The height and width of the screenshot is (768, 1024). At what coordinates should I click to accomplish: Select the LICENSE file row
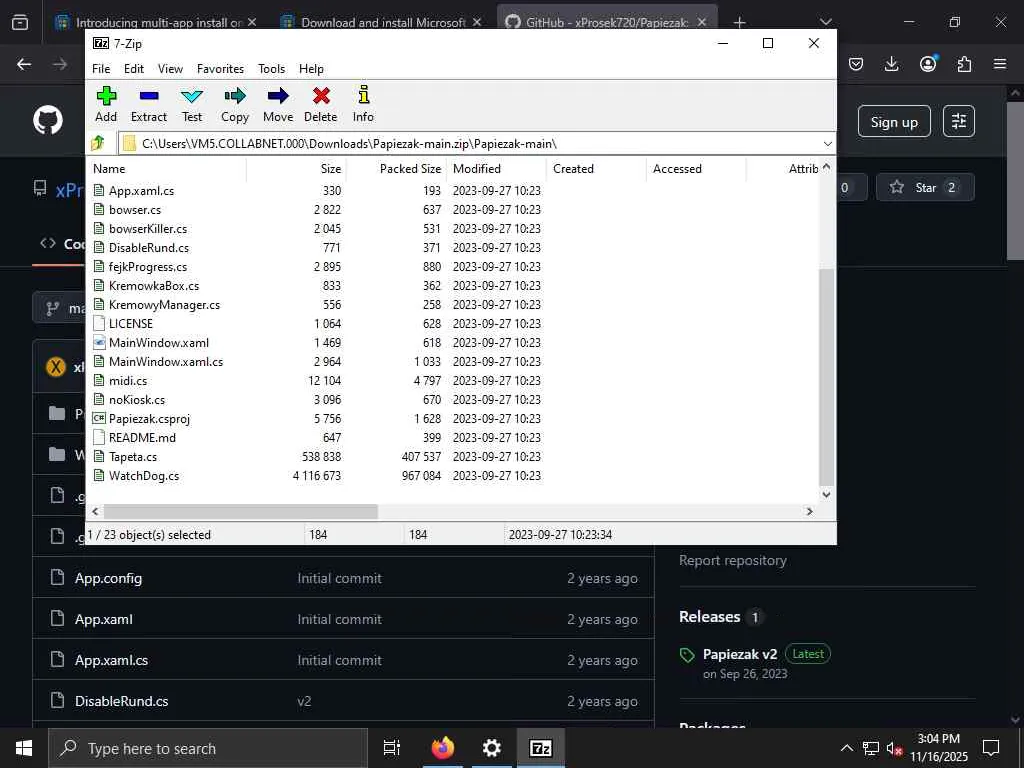coord(131,323)
